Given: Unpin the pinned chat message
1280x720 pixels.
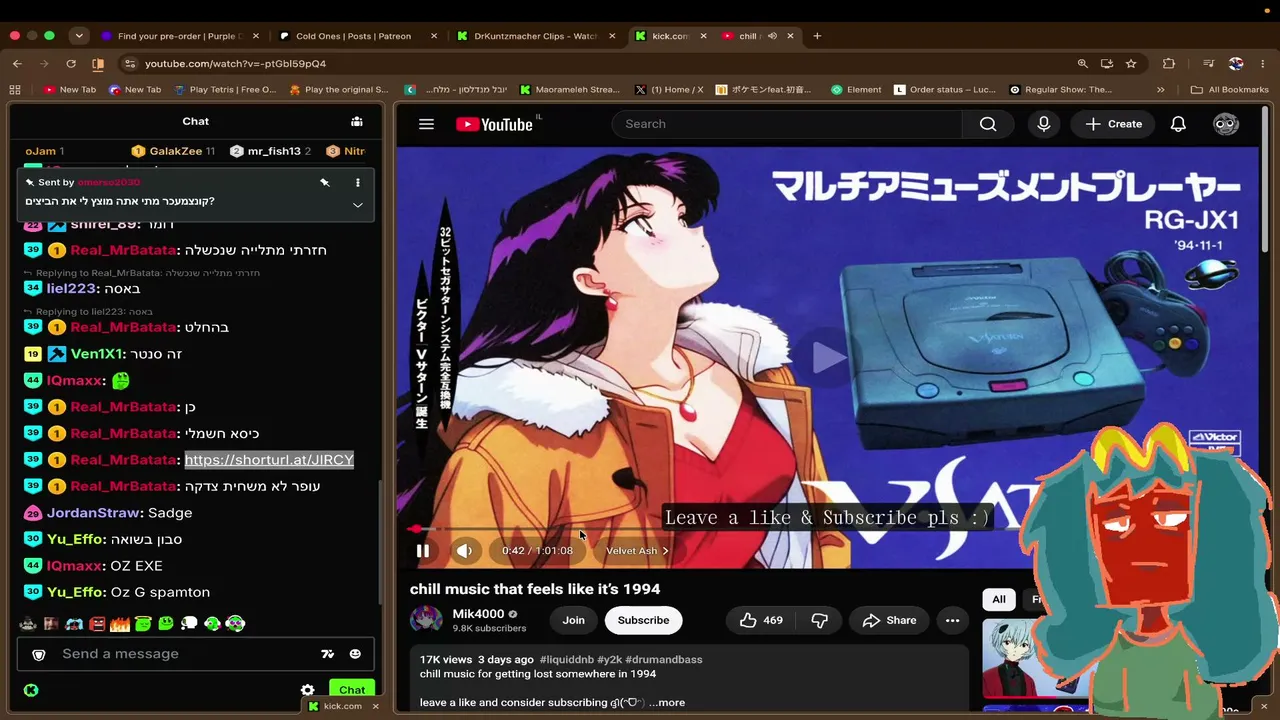Looking at the screenshot, I should click(x=324, y=183).
